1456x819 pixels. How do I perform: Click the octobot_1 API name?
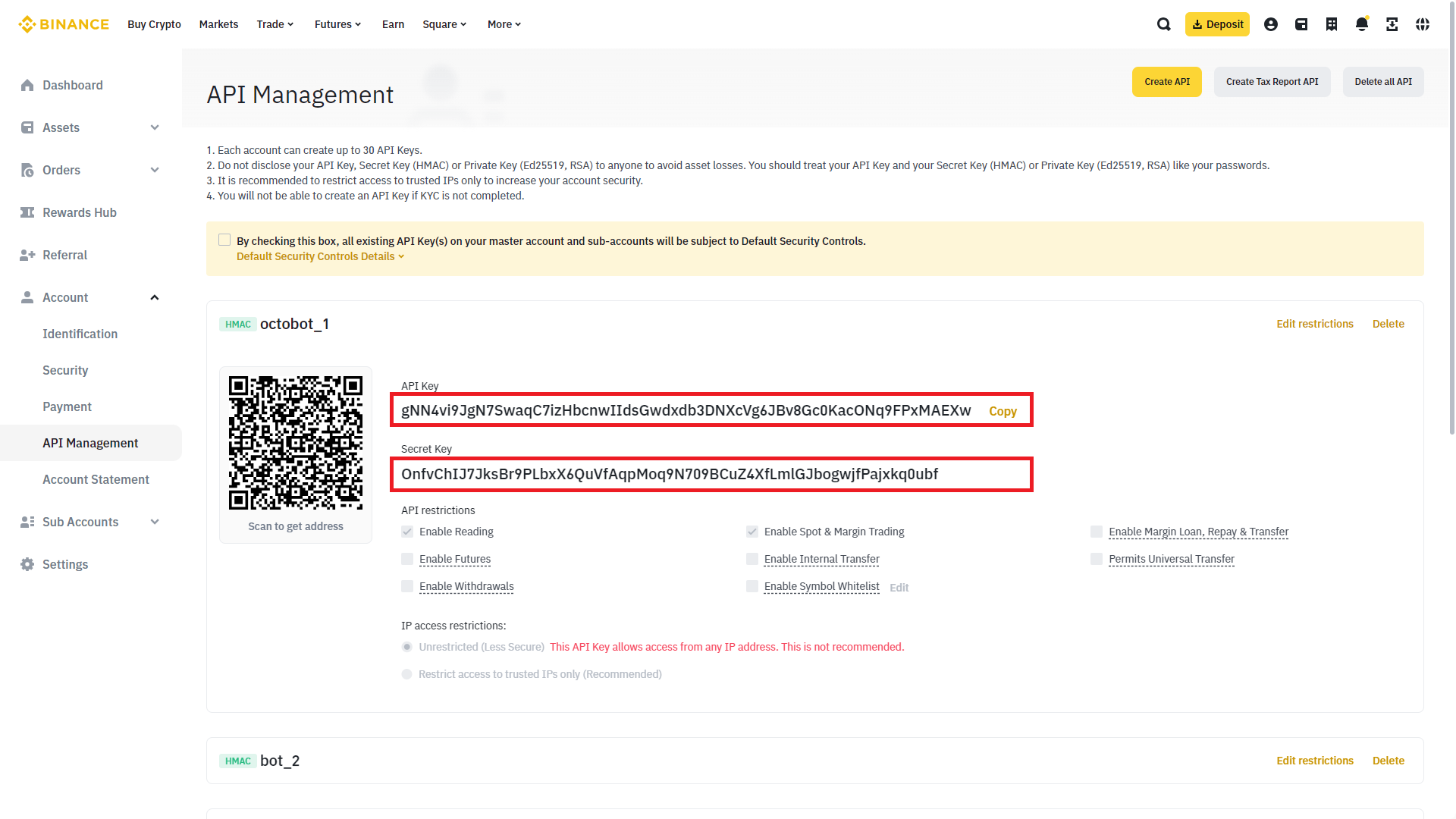click(294, 324)
